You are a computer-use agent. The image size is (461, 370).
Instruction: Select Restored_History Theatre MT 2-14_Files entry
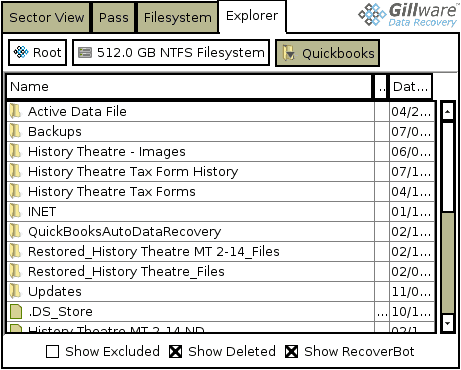pyautogui.click(x=154, y=252)
